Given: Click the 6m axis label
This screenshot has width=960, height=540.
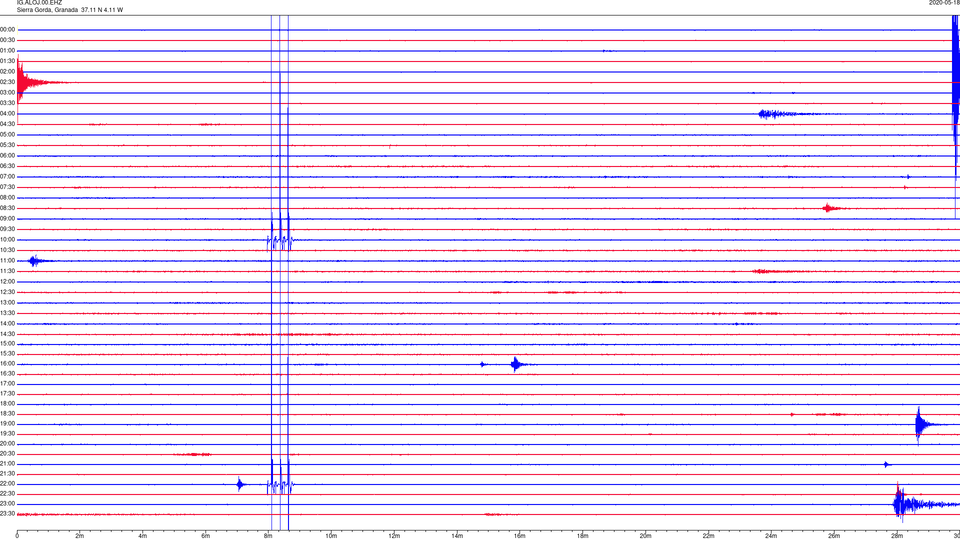Looking at the screenshot, I should [x=206, y=536].
